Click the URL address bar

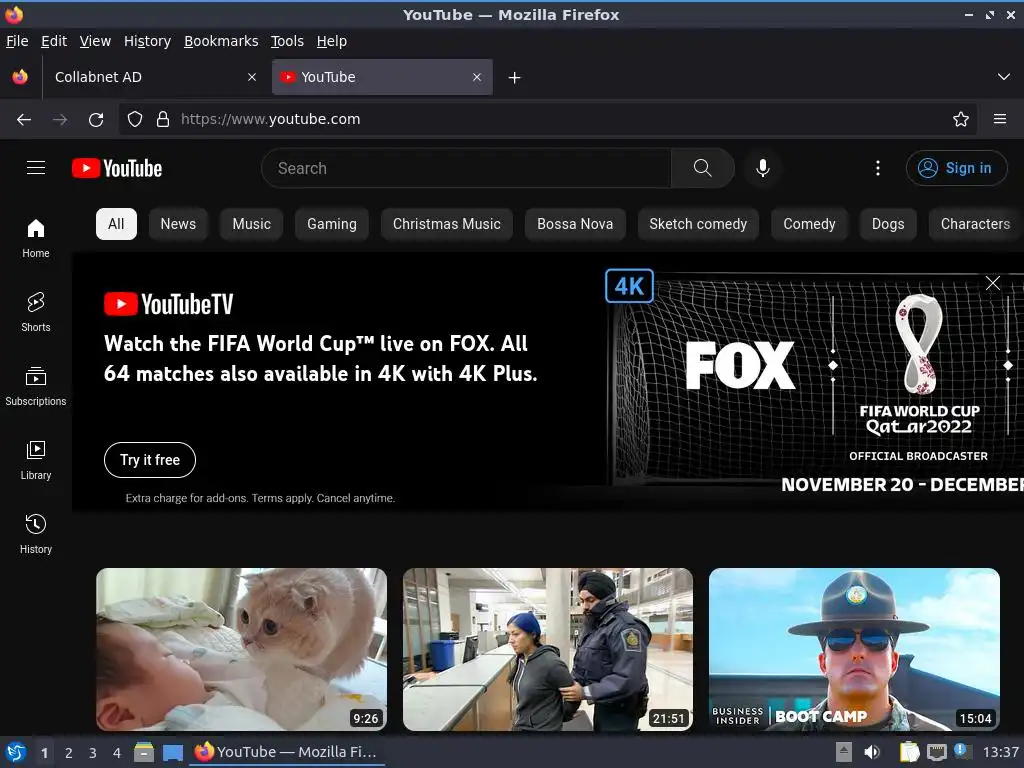click(547, 120)
